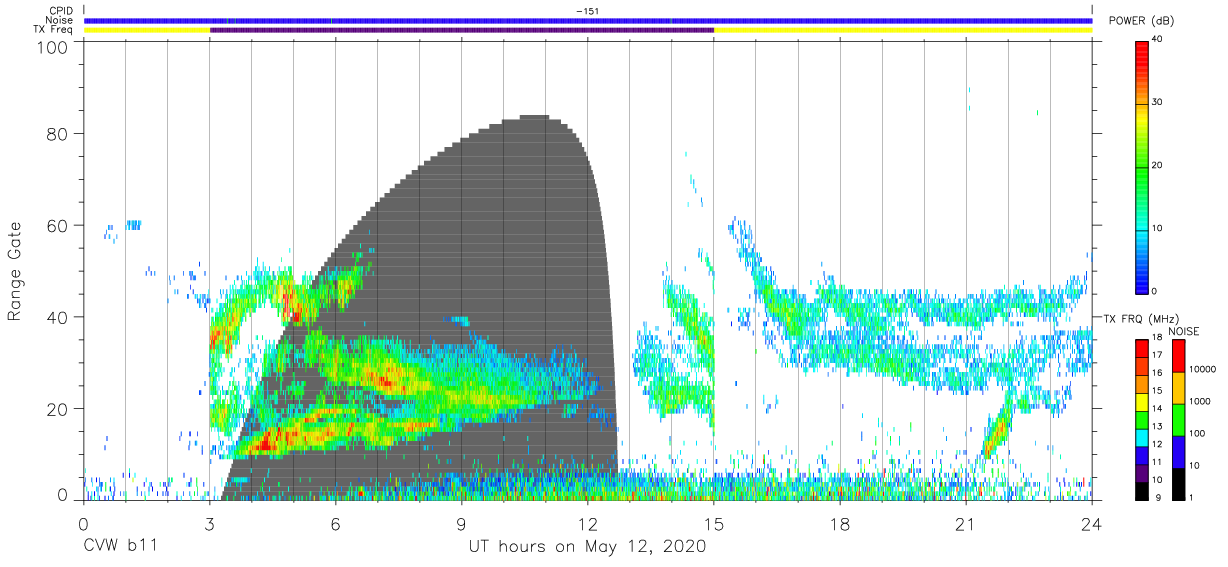Click the UT hours on May 12, 2020 title

pos(588,547)
